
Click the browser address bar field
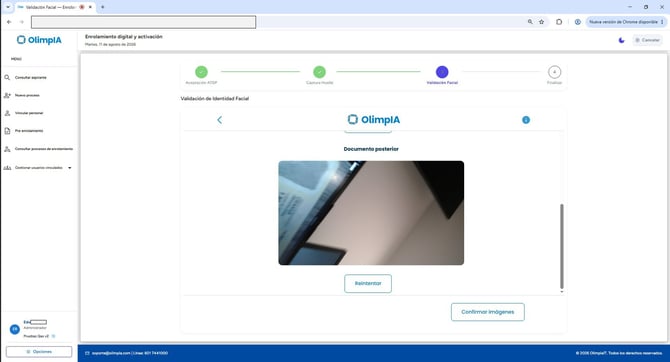pyautogui.click(x=144, y=22)
